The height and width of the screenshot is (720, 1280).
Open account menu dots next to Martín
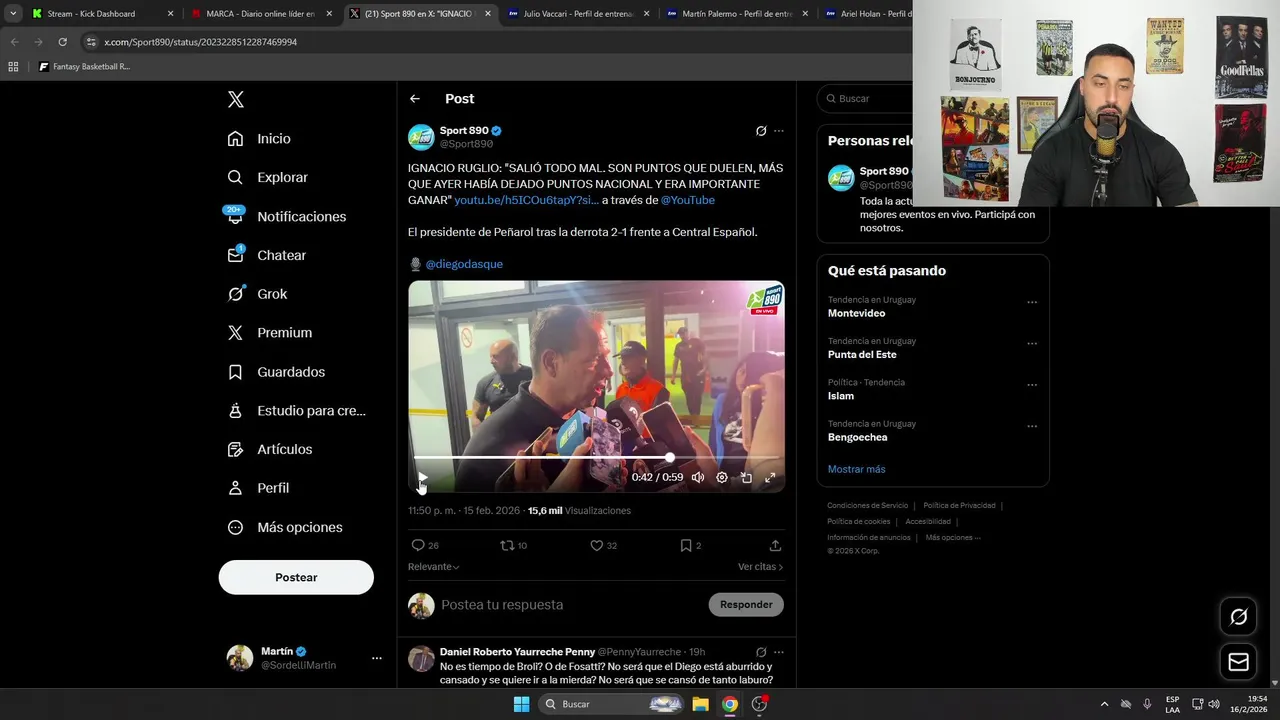tap(377, 658)
